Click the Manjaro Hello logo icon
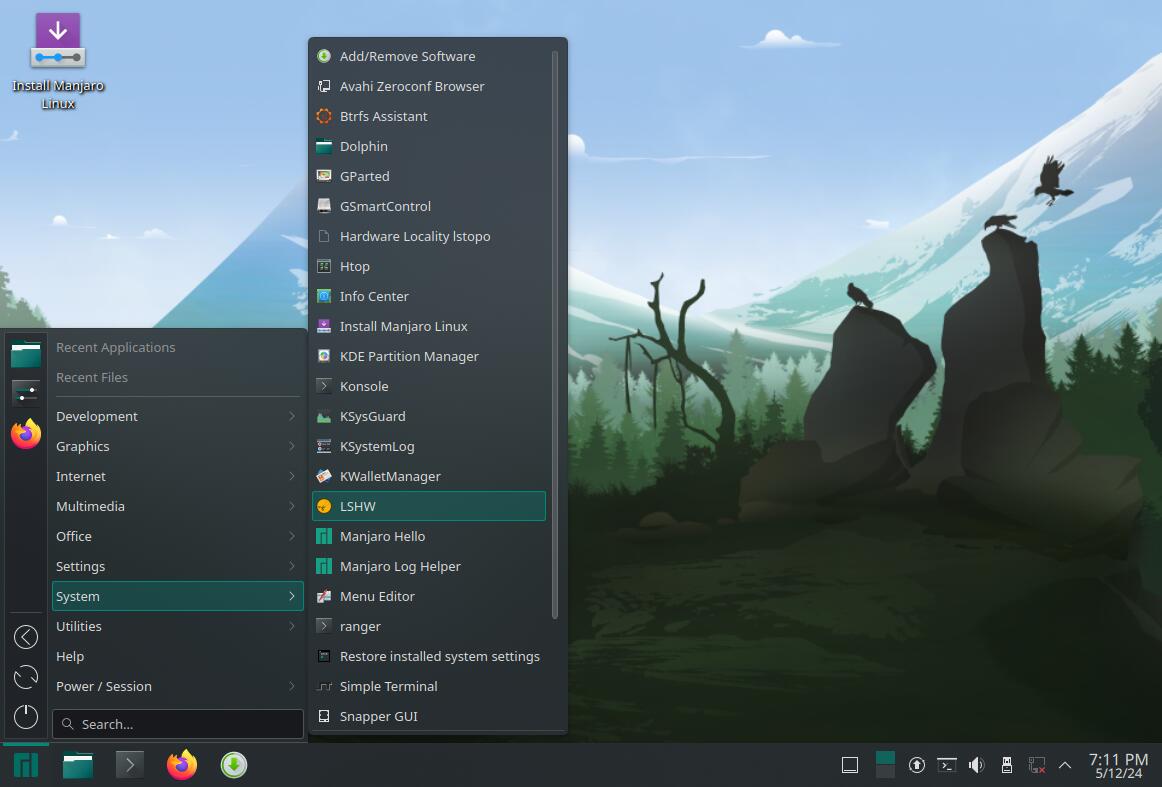 coord(324,537)
